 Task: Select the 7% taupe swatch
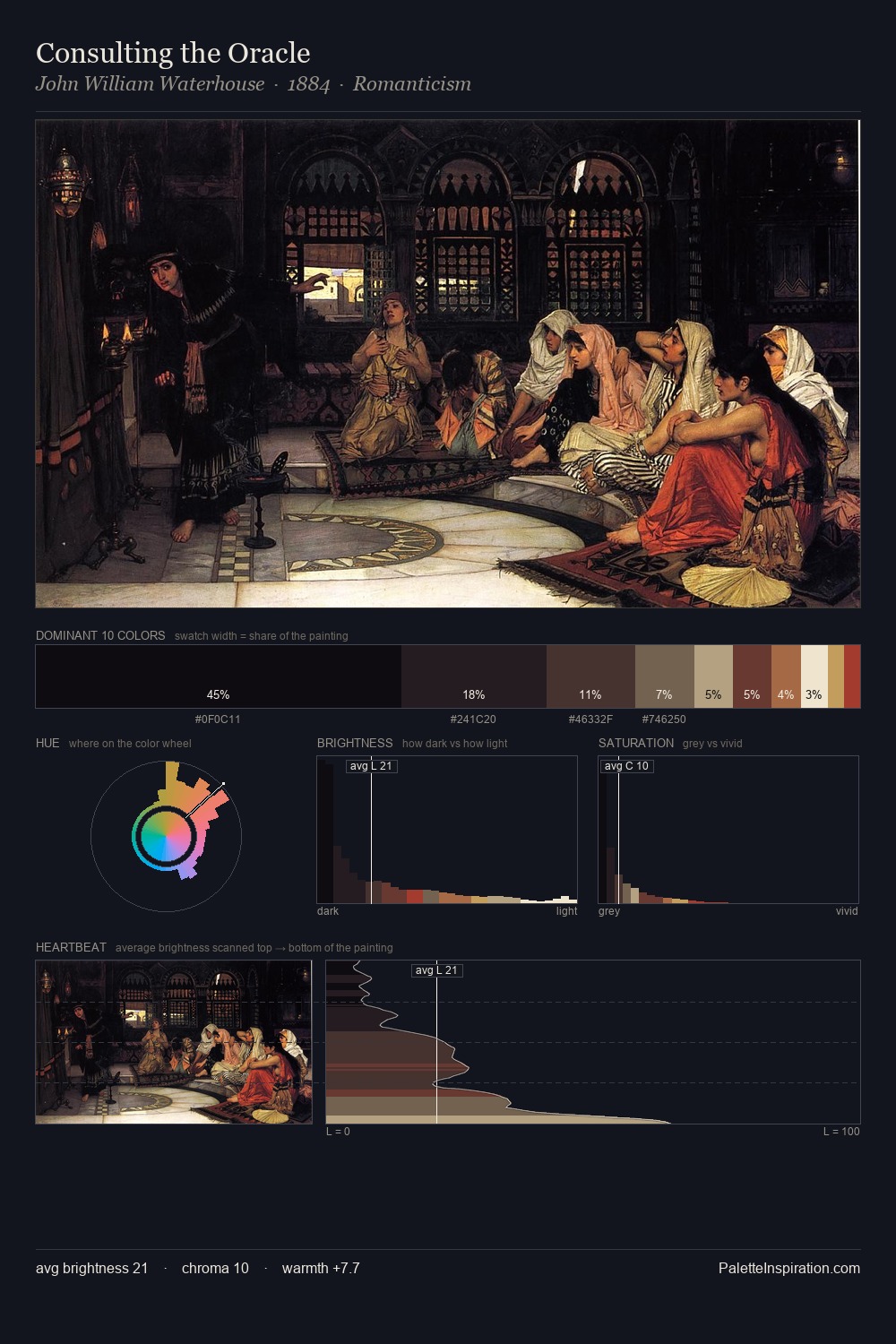pyautogui.click(x=664, y=676)
